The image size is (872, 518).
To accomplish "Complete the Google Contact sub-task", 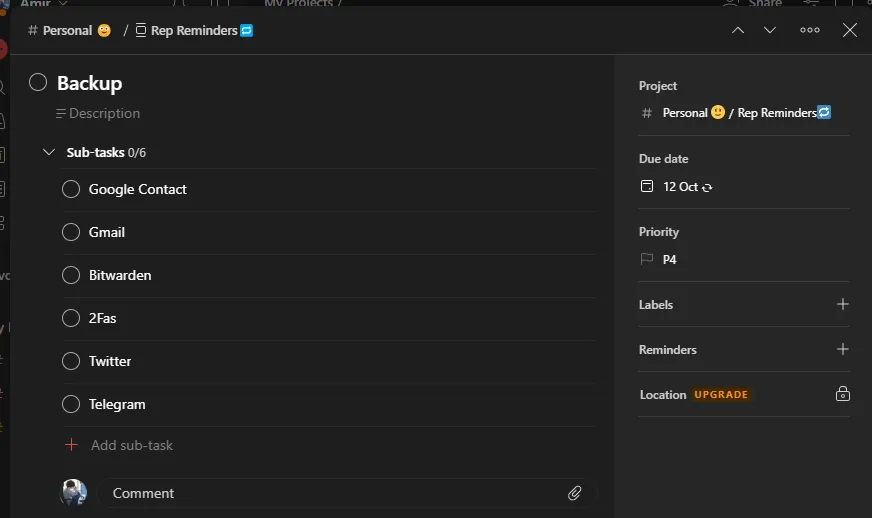I will click(71, 189).
